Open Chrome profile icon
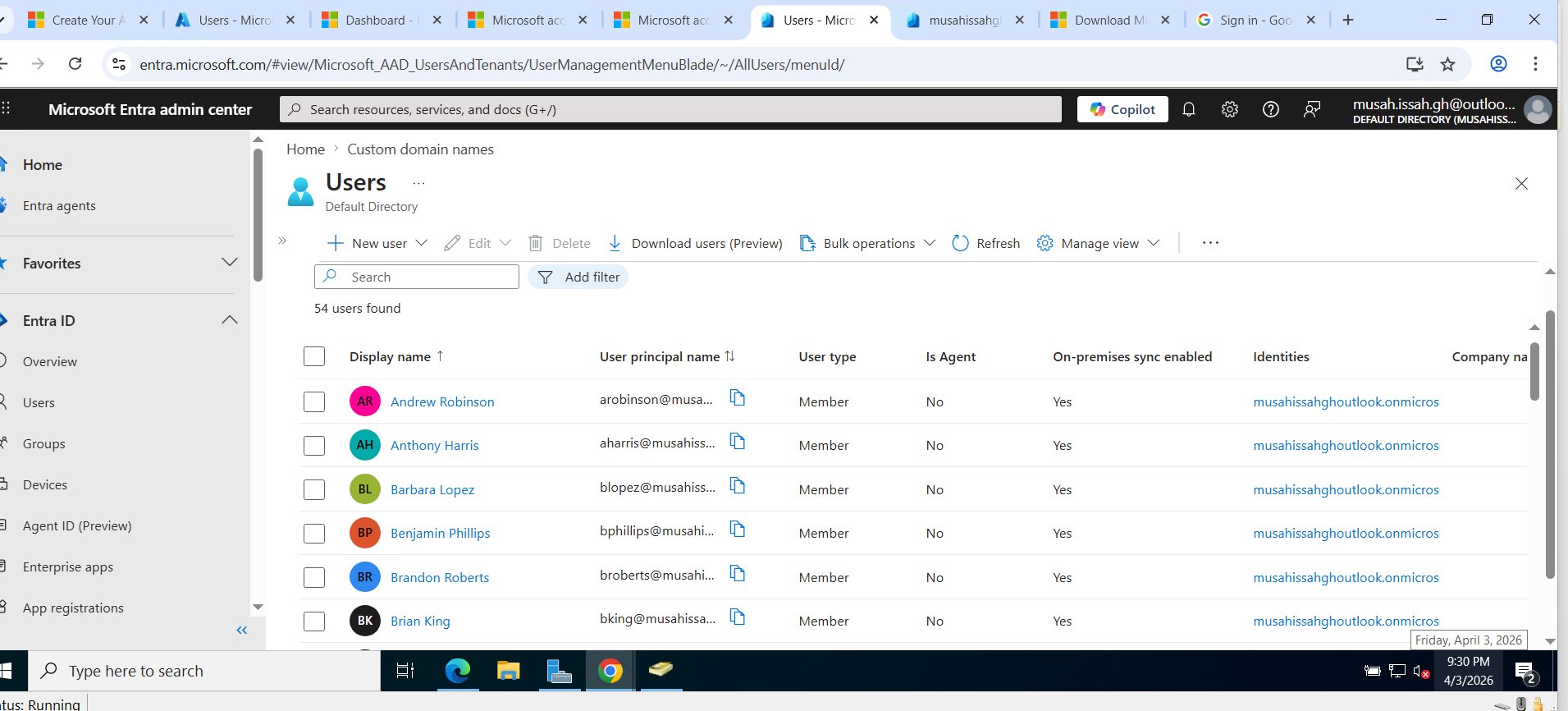 (x=1498, y=64)
